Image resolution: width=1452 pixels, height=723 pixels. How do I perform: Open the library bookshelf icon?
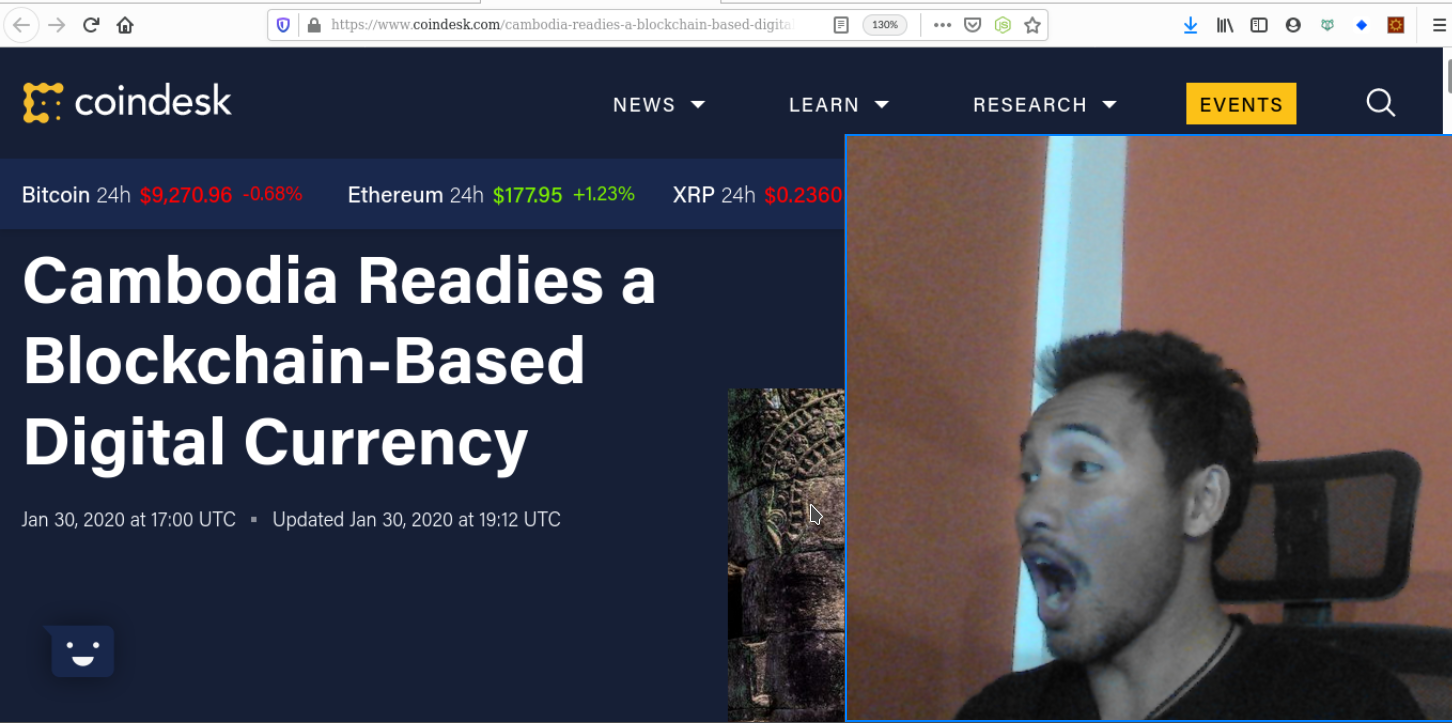[1225, 25]
